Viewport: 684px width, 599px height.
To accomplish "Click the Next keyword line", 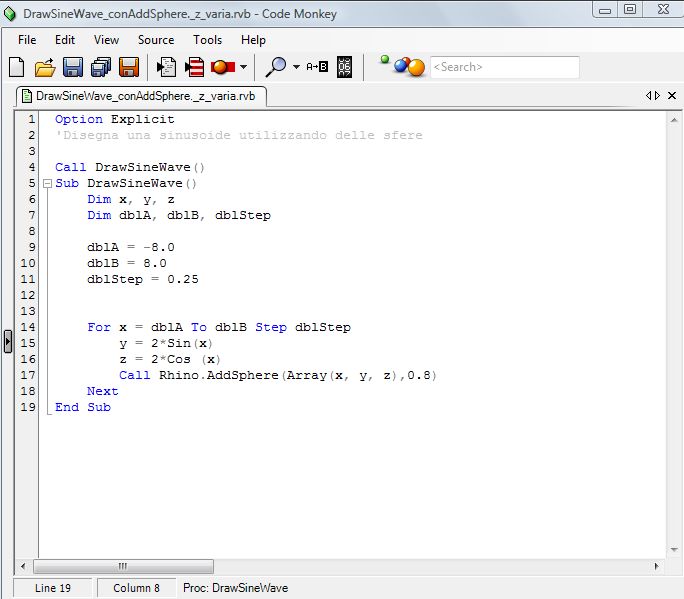I will 103,391.
